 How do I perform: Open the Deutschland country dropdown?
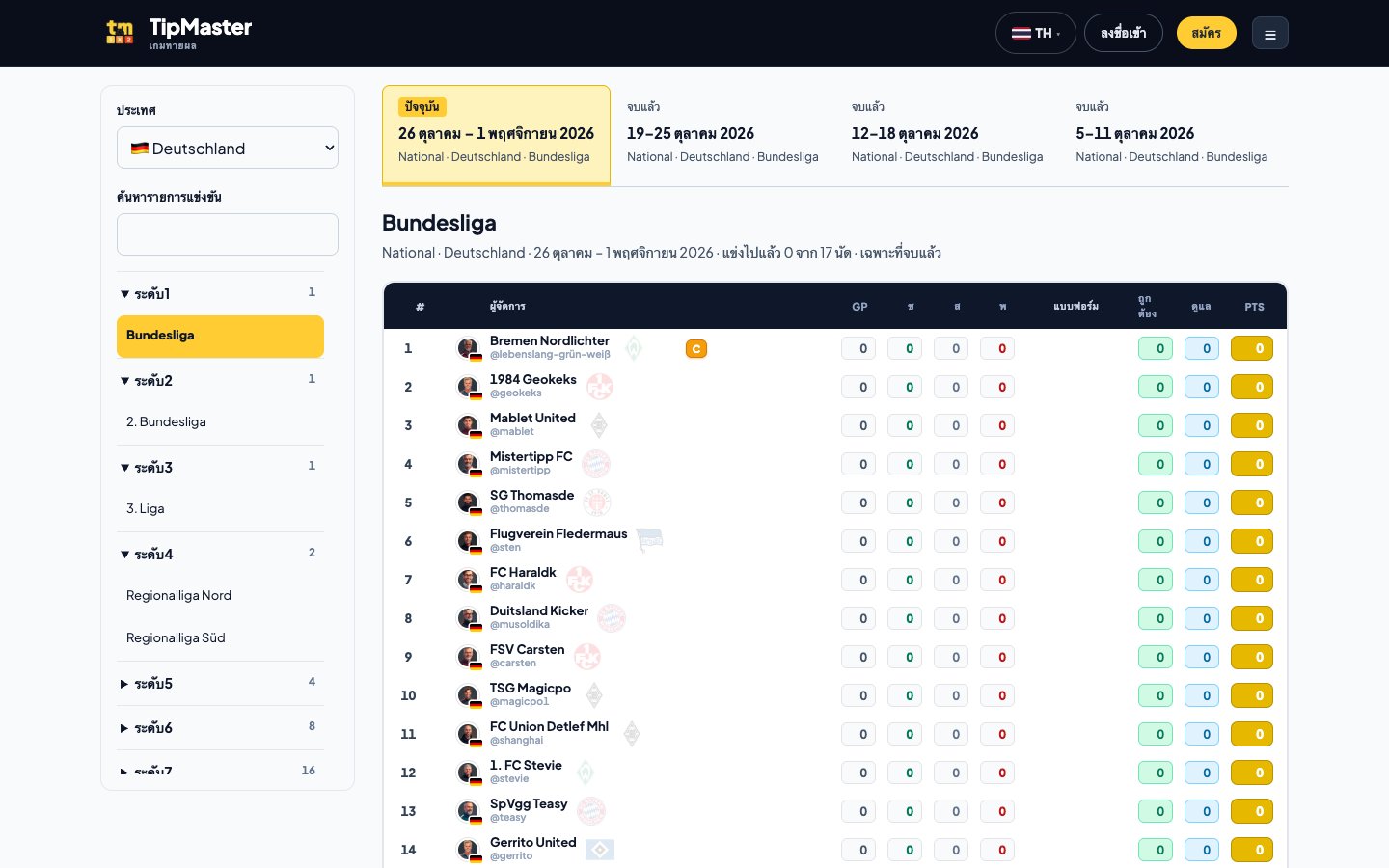tap(228, 148)
